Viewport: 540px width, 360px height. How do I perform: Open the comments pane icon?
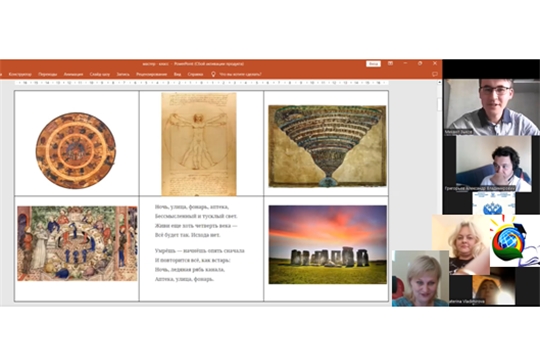[435, 74]
